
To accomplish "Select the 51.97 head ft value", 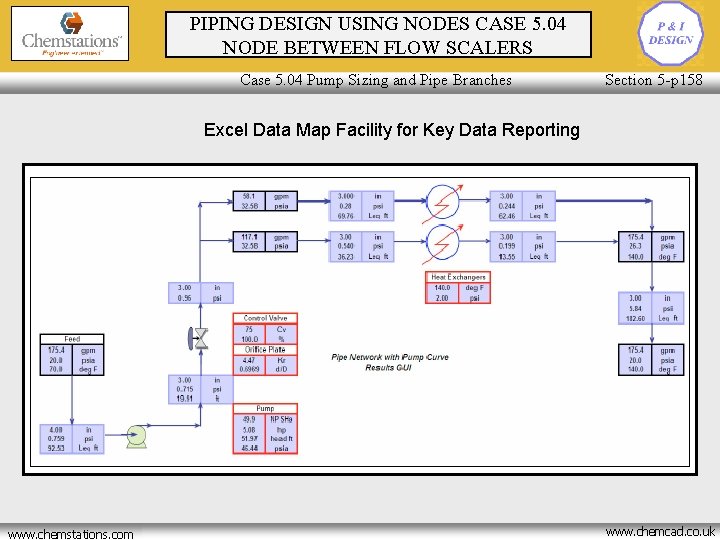I will pyautogui.click(x=249, y=439).
